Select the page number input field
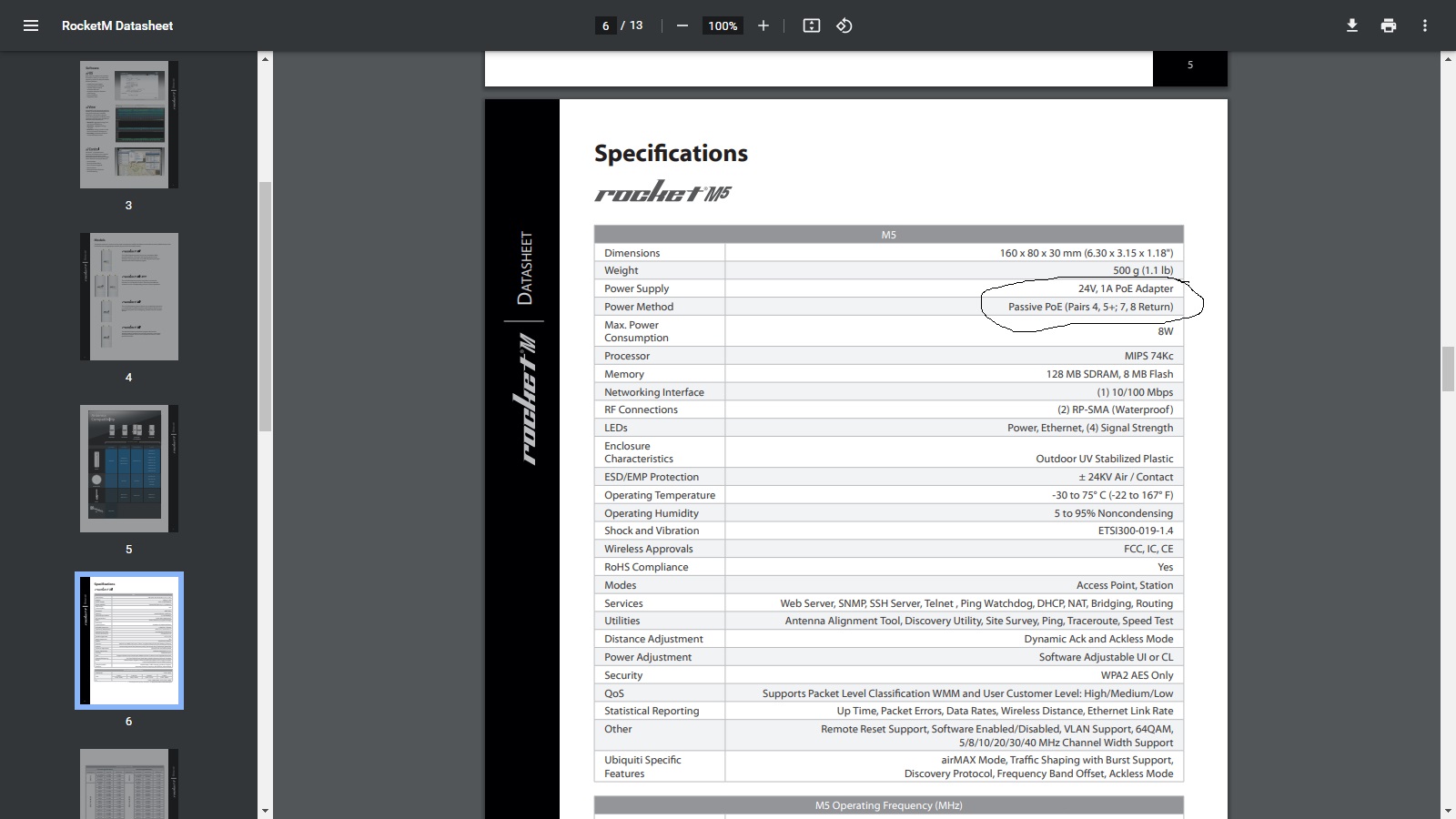Screen dimensions: 1456x819 [605, 25]
